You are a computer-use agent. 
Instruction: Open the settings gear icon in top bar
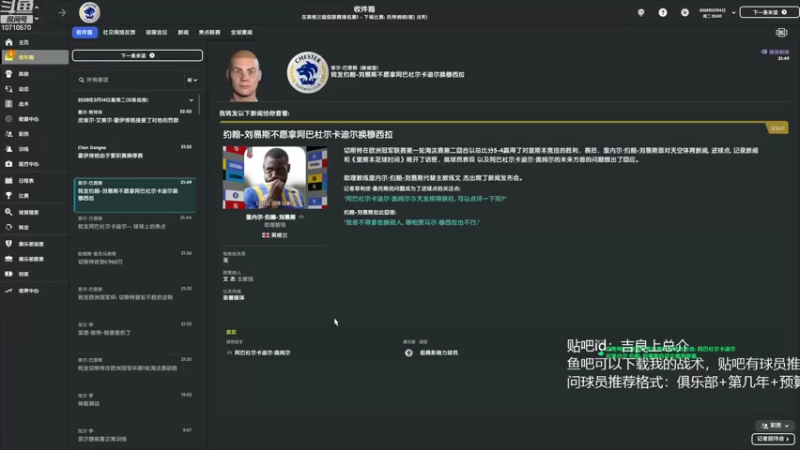685,13
